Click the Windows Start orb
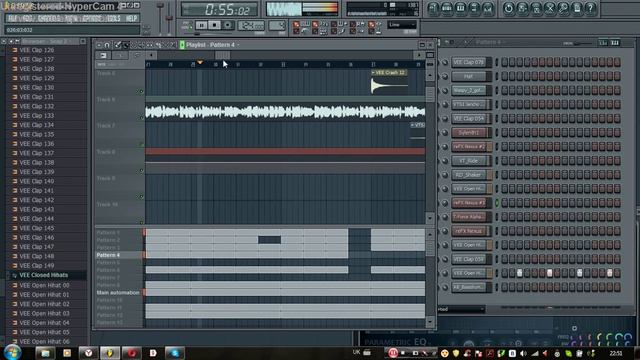The image size is (640, 360). [x=12, y=352]
